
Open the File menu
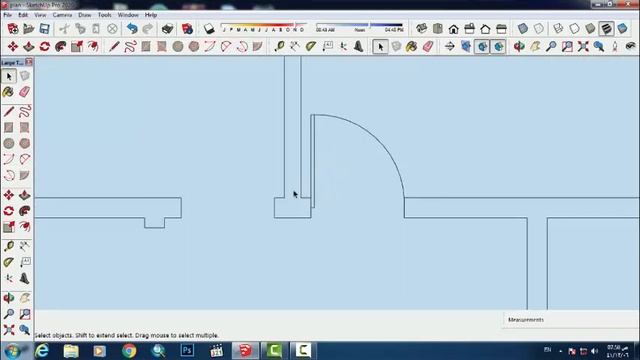click(7, 15)
